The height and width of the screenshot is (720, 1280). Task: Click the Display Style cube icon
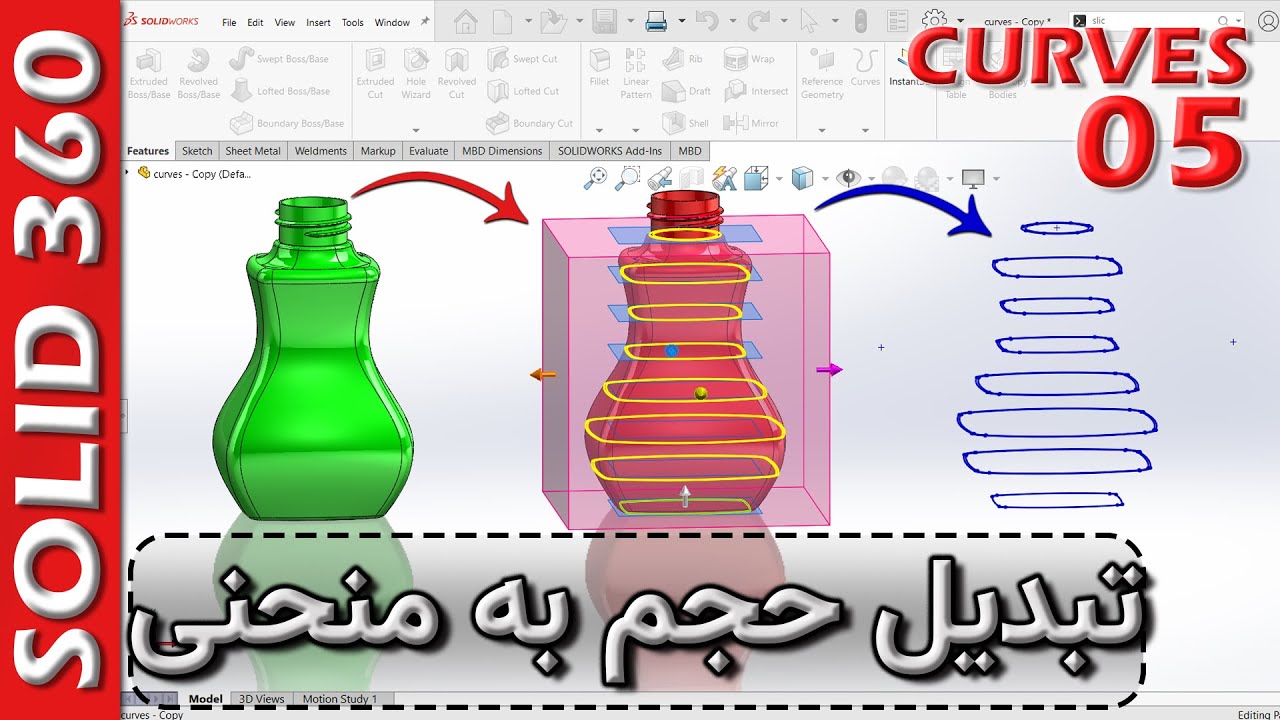(x=802, y=178)
